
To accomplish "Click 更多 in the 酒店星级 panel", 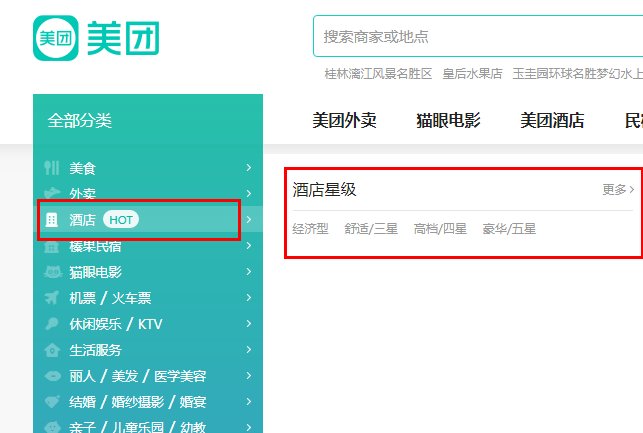I will (x=618, y=189).
